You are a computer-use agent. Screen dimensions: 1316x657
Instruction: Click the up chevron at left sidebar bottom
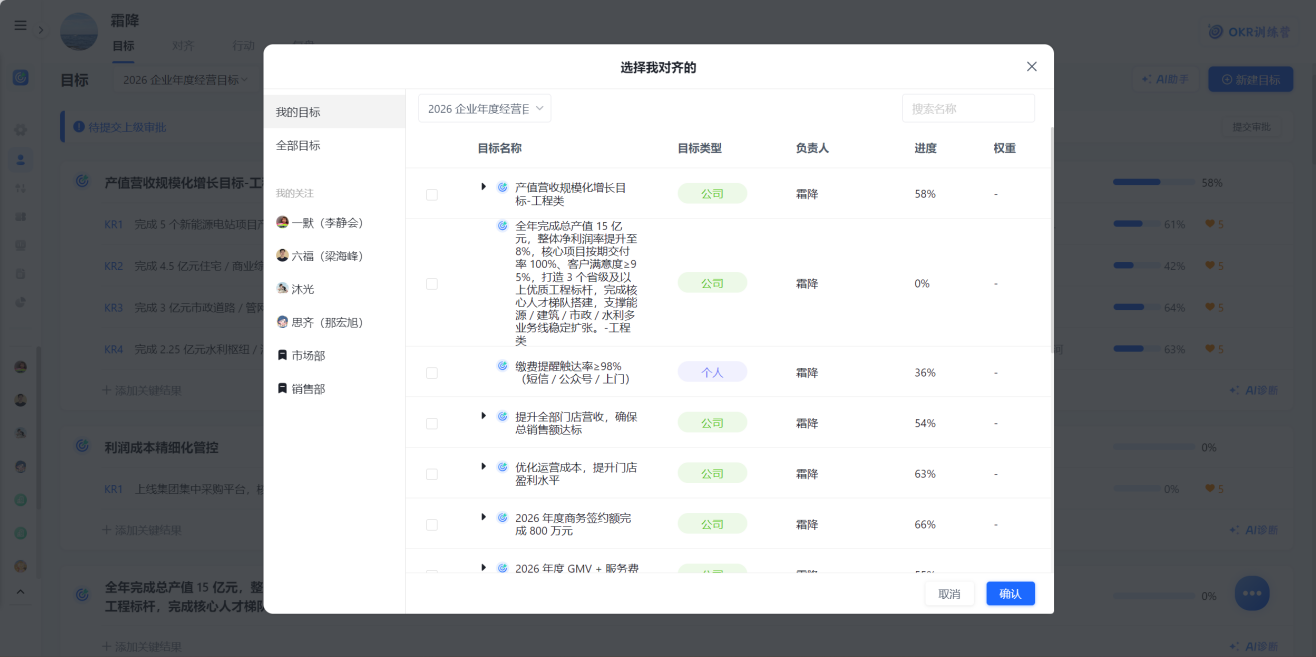[x=20, y=591]
